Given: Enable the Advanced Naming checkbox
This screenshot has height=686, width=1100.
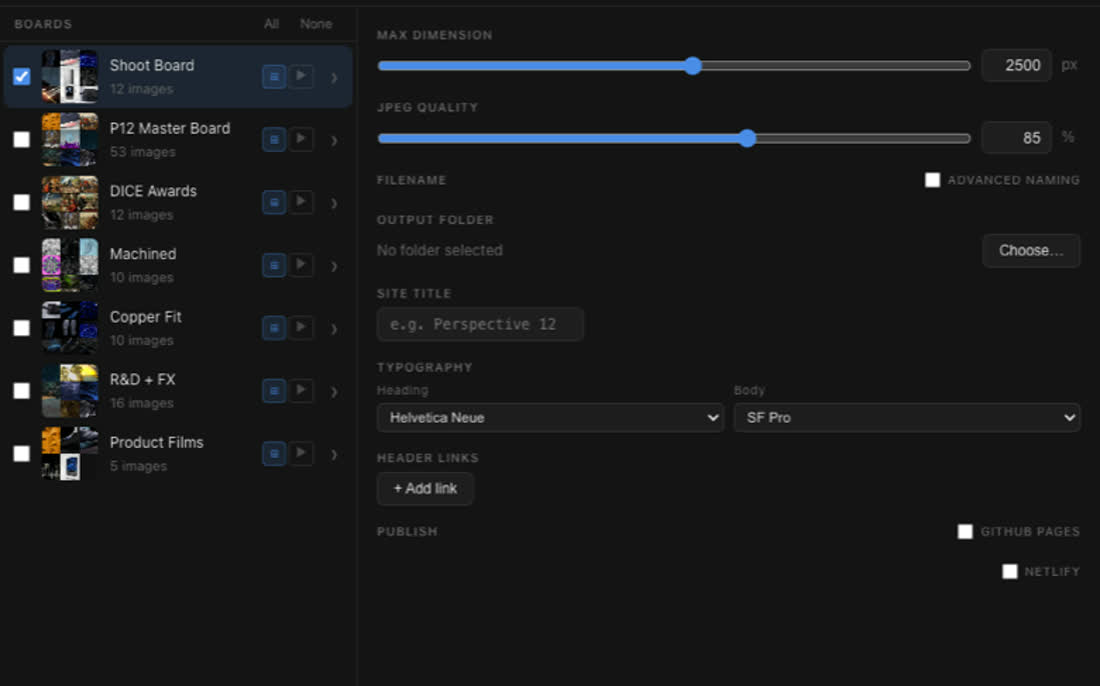Looking at the screenshot, I should pos(932,180).
